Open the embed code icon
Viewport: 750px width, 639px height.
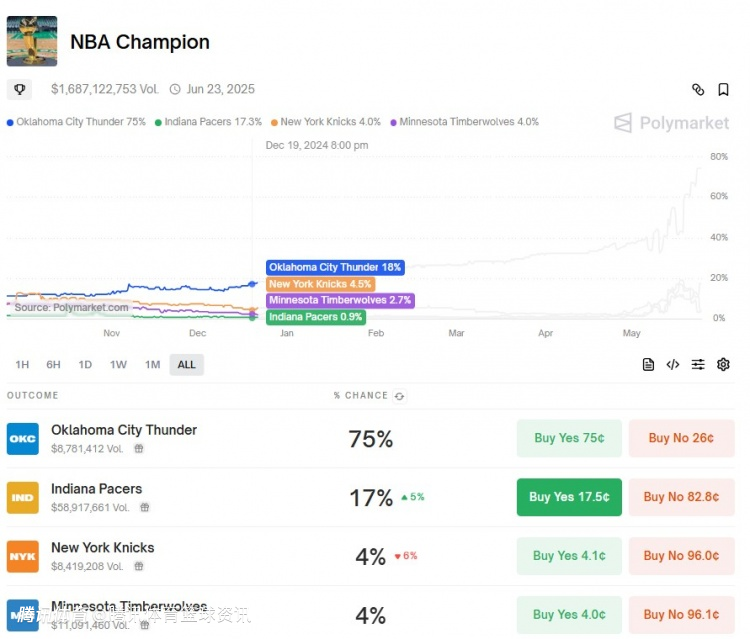tap(673, 365)
